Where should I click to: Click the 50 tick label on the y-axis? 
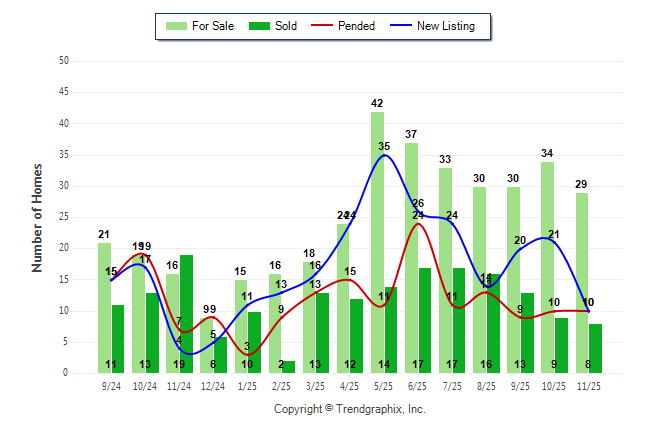click(x=64, y=61)
